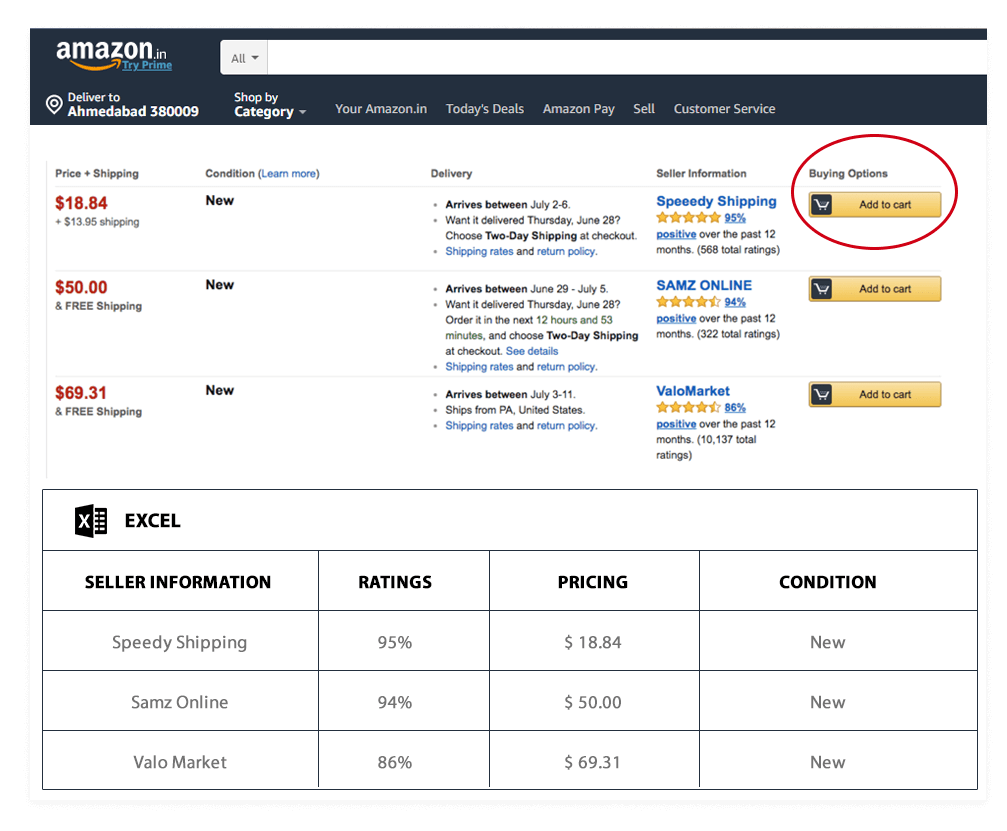The image size is (1007, 831).
Task: Select the $ 18.84 pricing cell
Action: [x=594, y=641]
